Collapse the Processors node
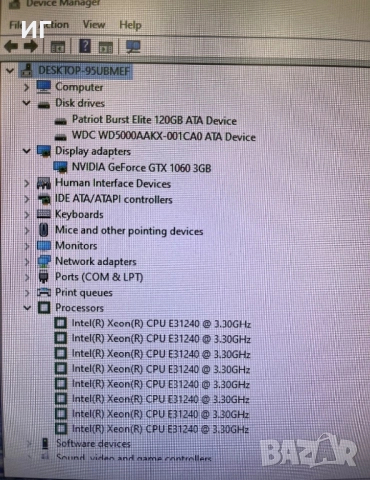Screen dimensions: 370x480 click(x=27, y=308)
